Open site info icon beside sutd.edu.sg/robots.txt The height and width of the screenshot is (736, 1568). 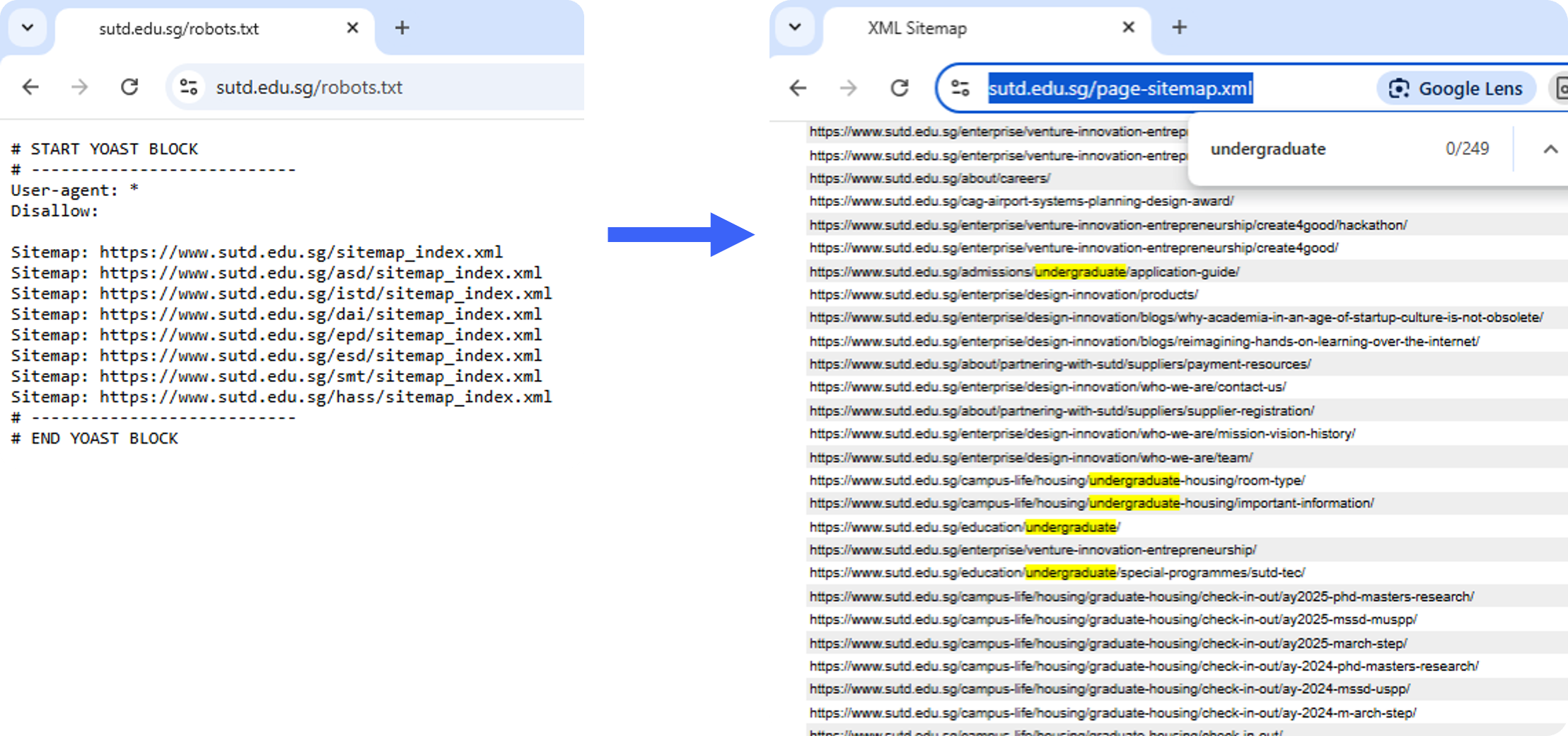[x=188, y=87]
